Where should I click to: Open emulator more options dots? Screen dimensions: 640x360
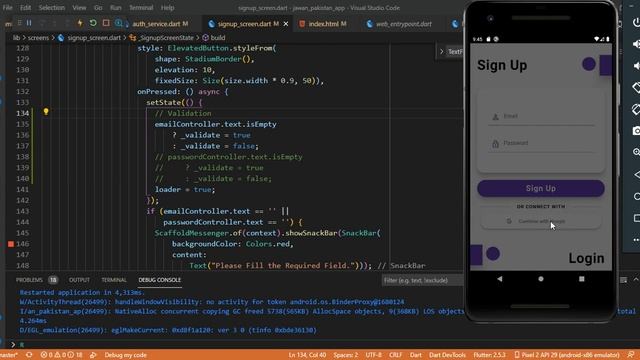636,240
